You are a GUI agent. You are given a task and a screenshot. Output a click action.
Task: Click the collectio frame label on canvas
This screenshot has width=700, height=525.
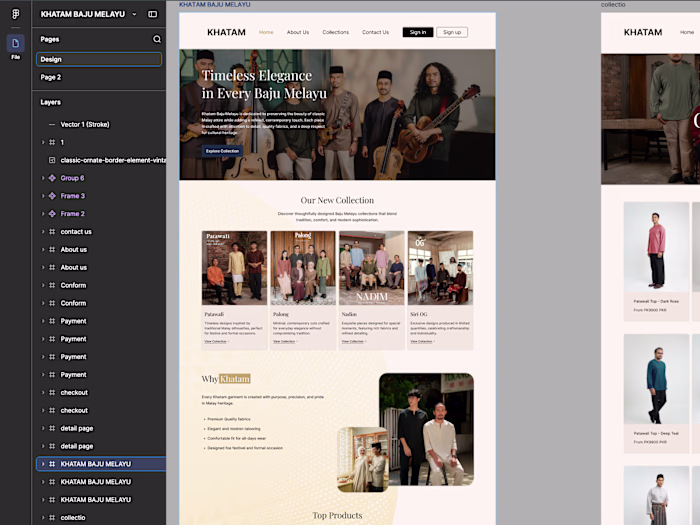point(613,4)
